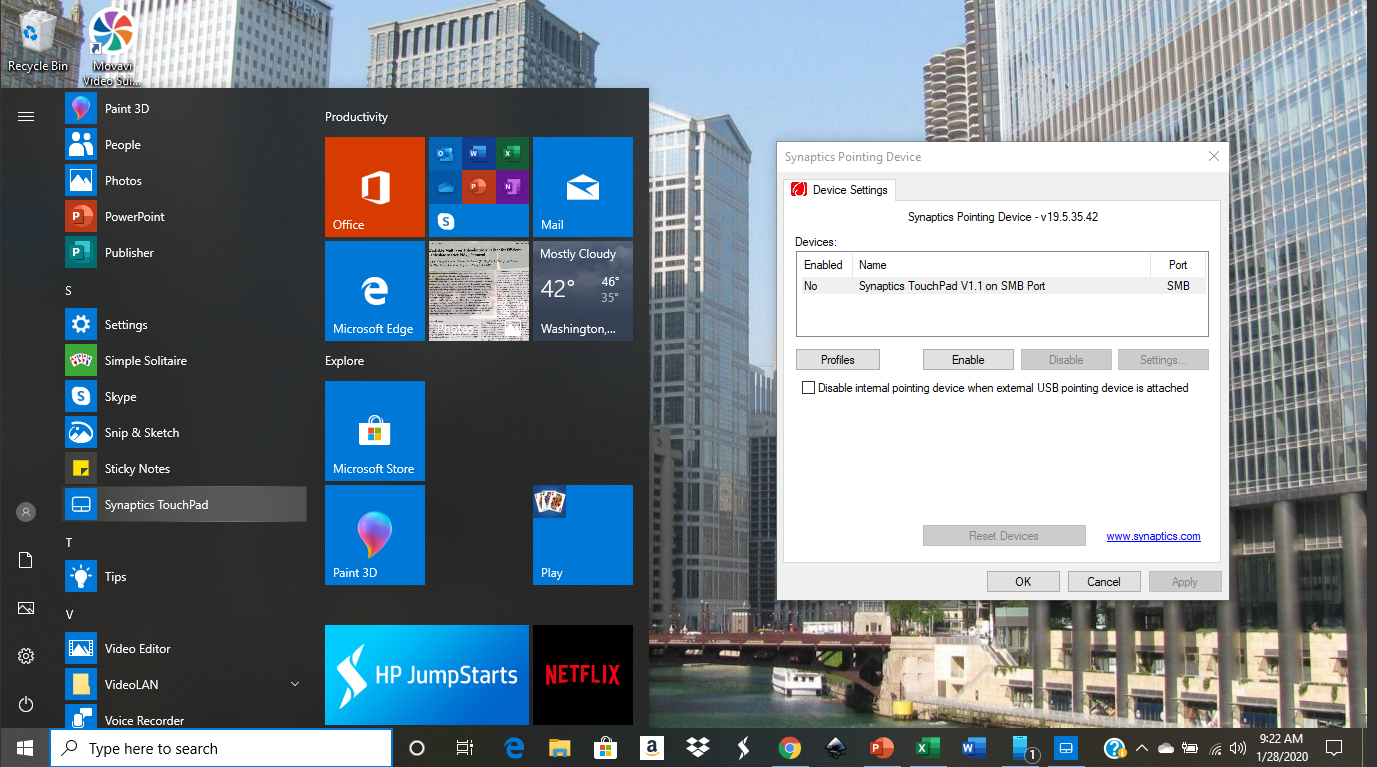Close the Synaptics Pointing Device dialog
This screenshot has width=1377, height=767.
1213,157
